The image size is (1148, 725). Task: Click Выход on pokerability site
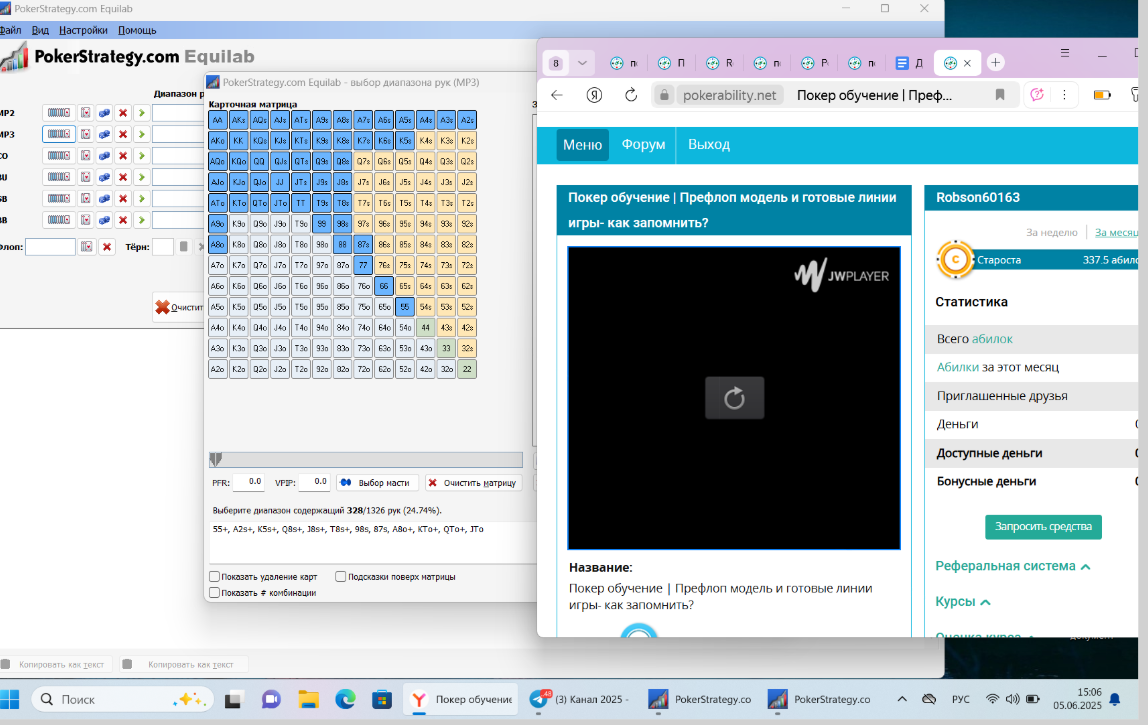pos(709,144)
